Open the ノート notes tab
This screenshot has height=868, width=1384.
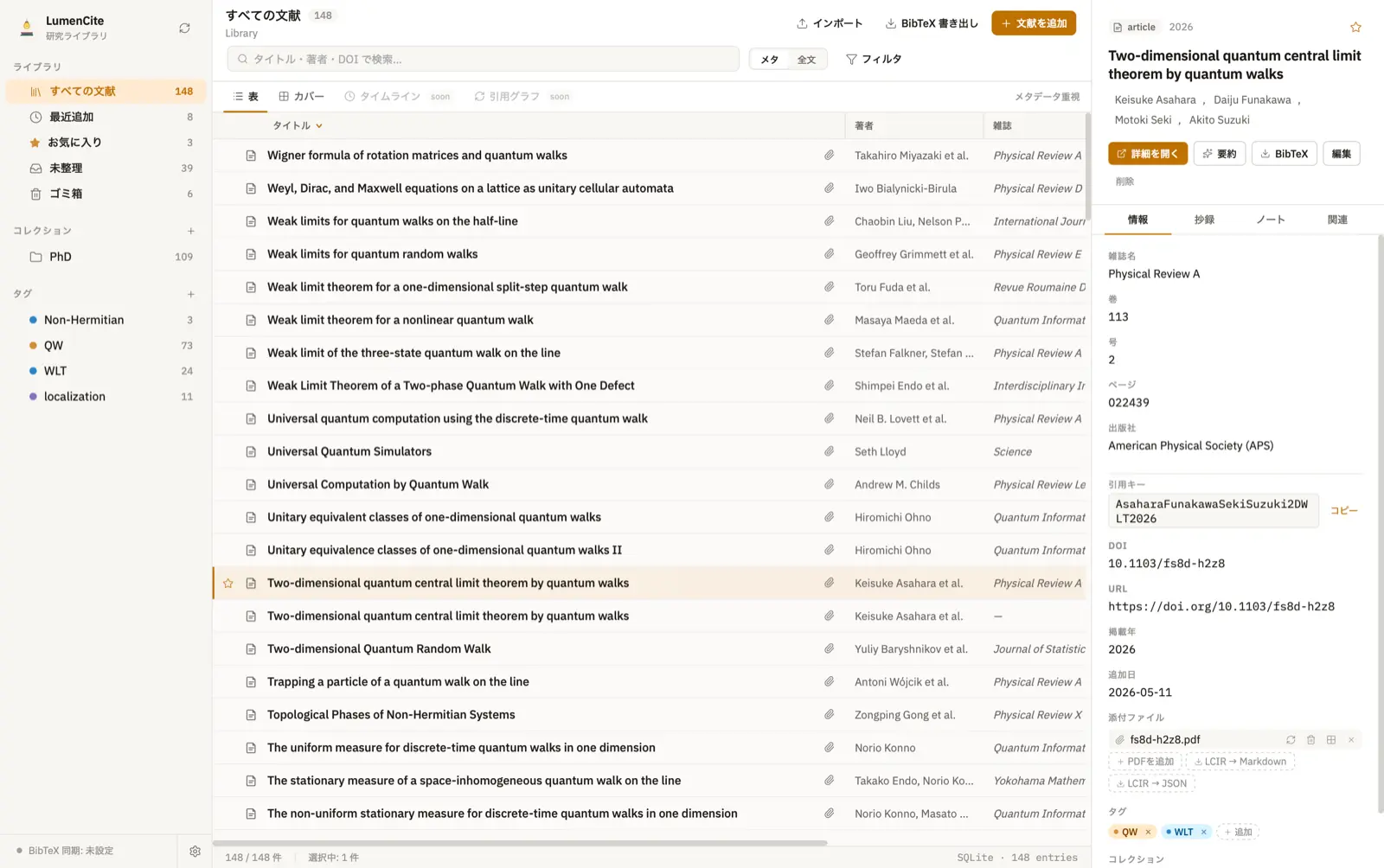(x=1271, y=220)
